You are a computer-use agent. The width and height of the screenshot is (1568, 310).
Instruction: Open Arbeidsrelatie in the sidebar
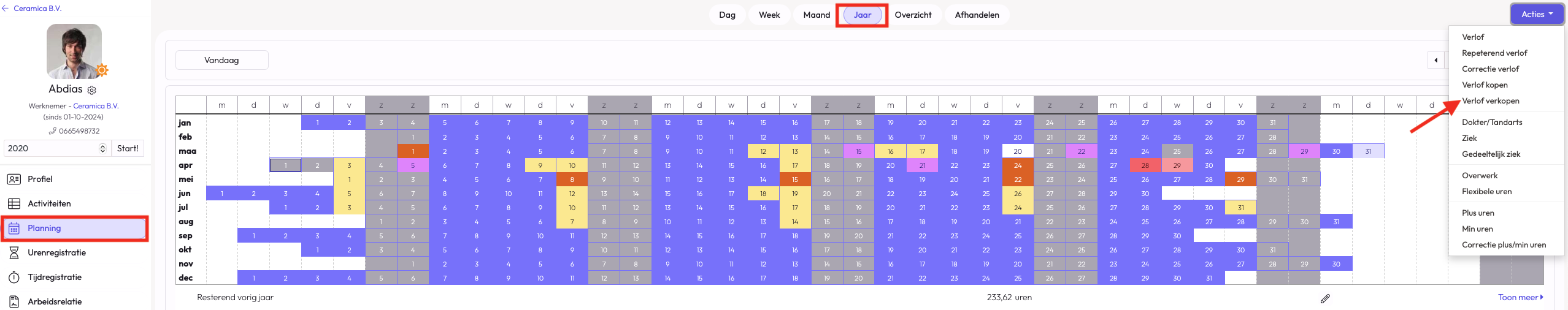tap(54, 301)
